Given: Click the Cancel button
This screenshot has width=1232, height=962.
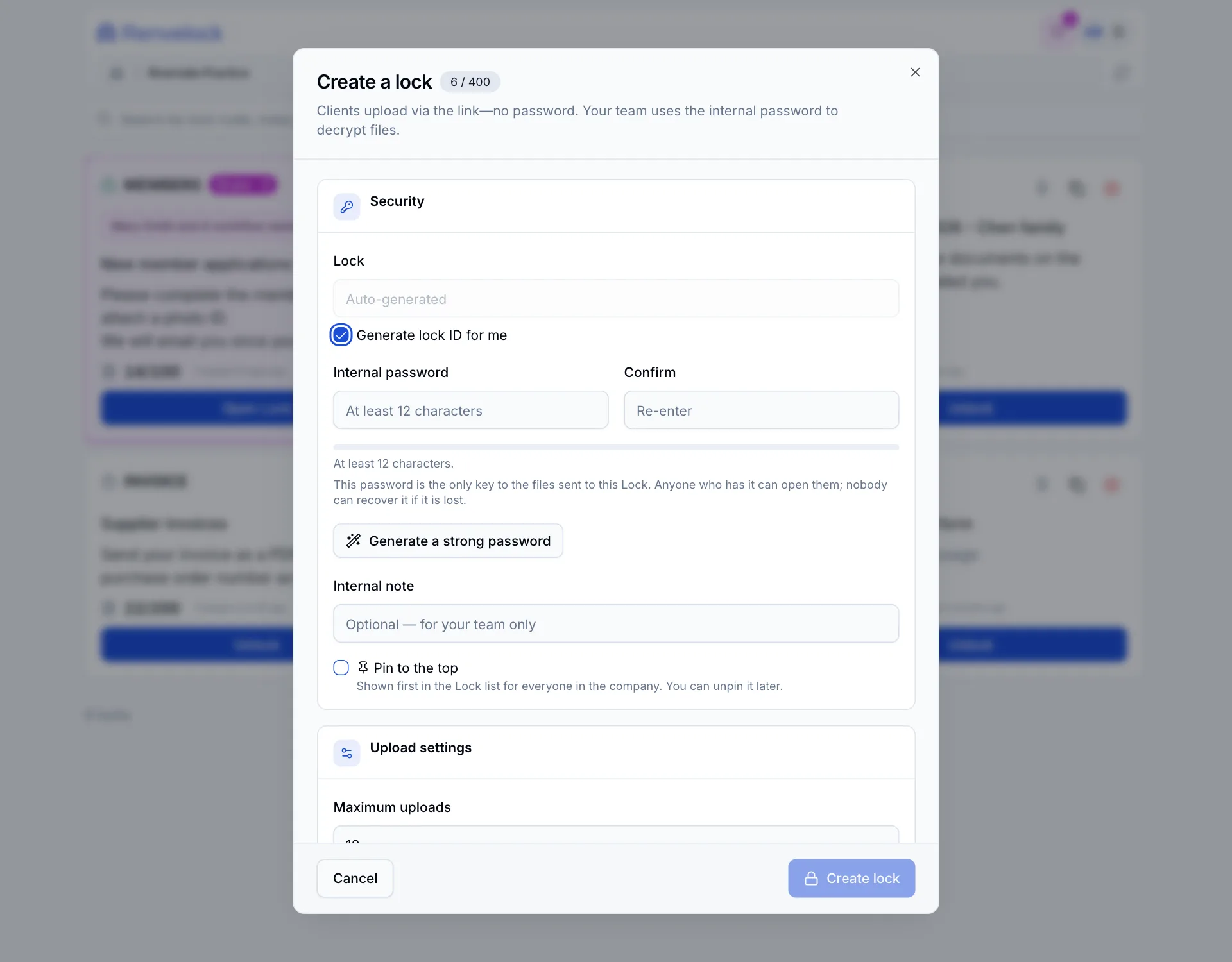Looking at the screenshot, I should (355, 879).
